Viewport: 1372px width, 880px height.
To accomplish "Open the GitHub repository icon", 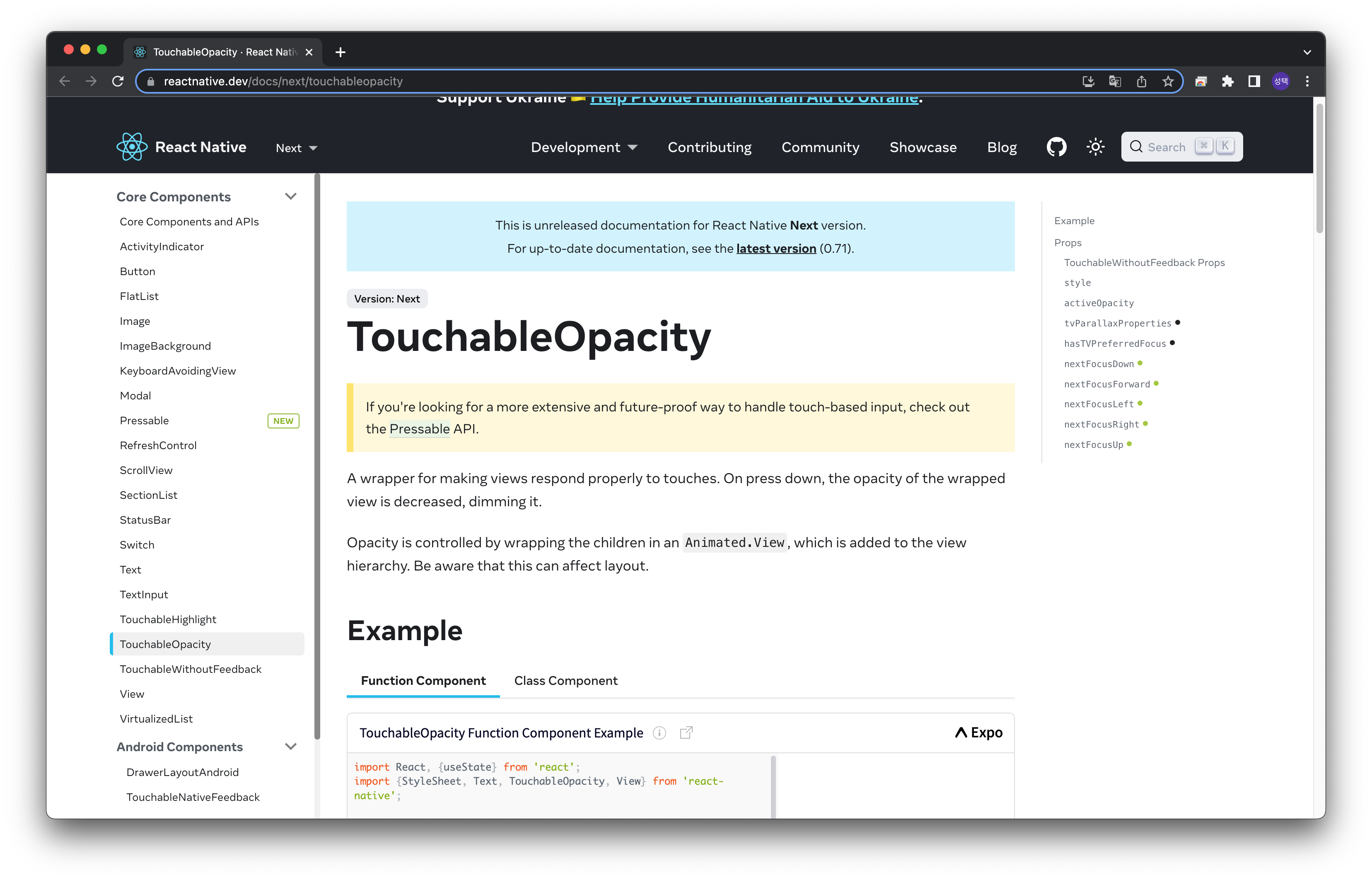I will click(x=1056, y=147).
